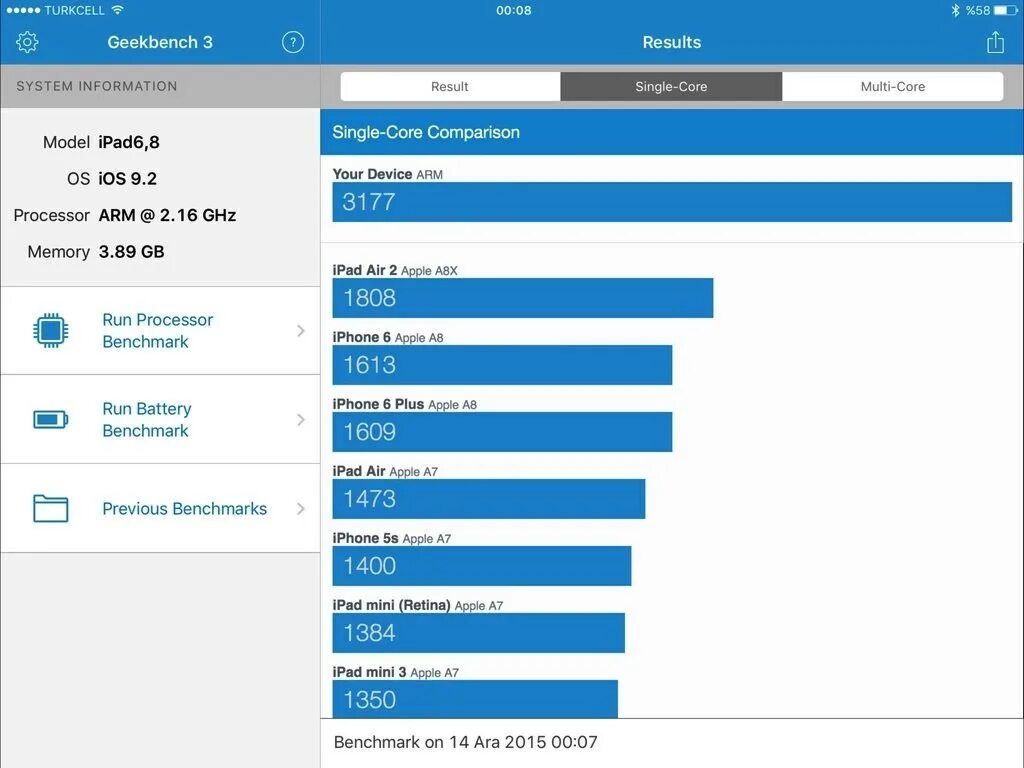Tap the battery benchmark icon
Viewport: 1024px width, 768px height.
coord(51,419)
